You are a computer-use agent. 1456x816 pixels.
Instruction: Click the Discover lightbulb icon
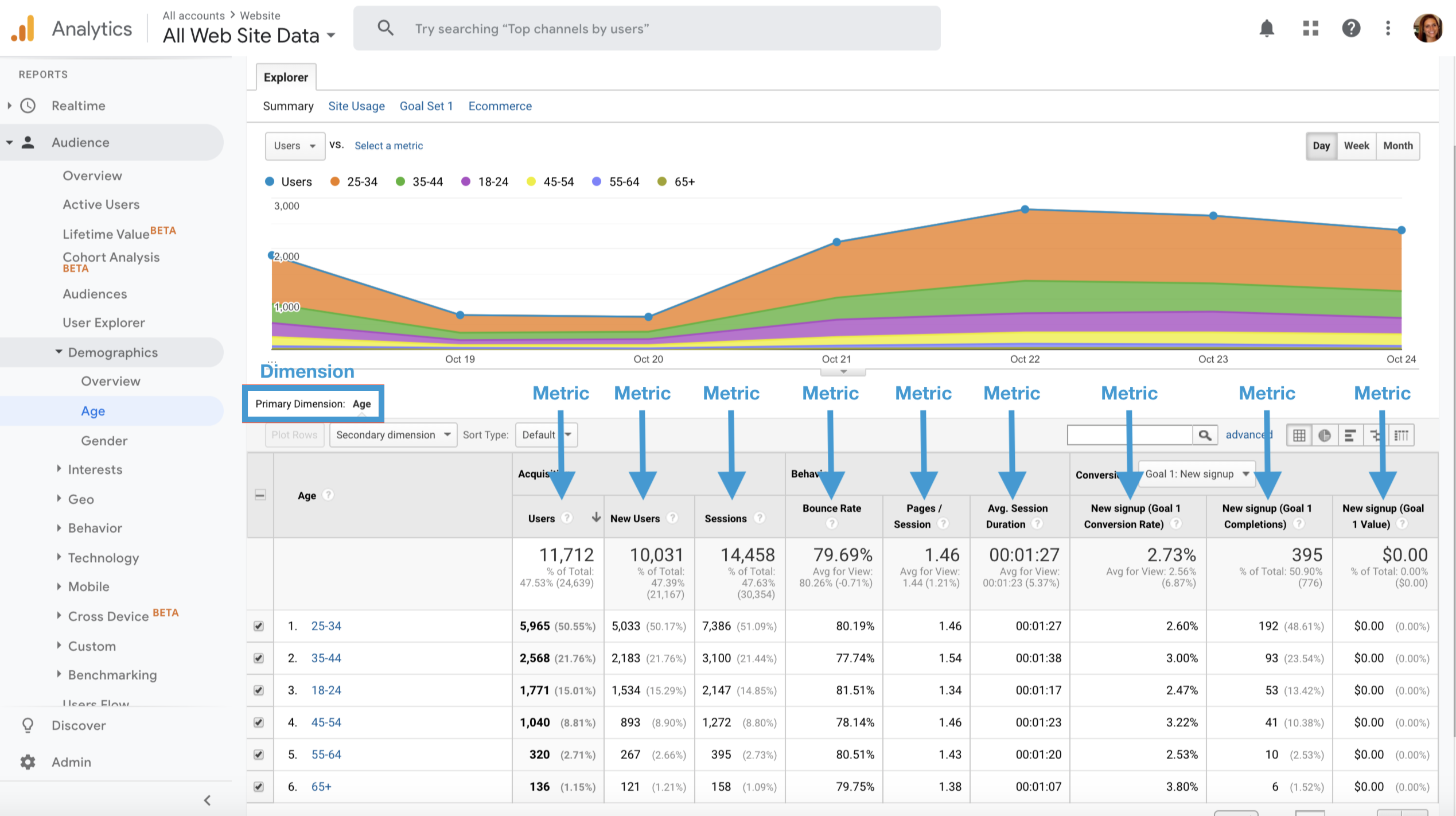click(x=28, y=725)
